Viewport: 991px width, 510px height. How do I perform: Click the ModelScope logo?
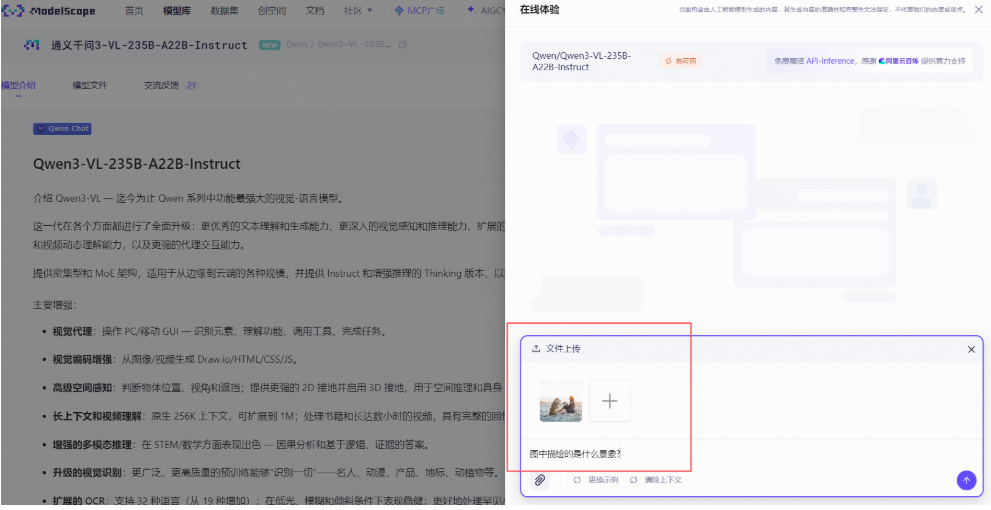click(x=49, y=11)
